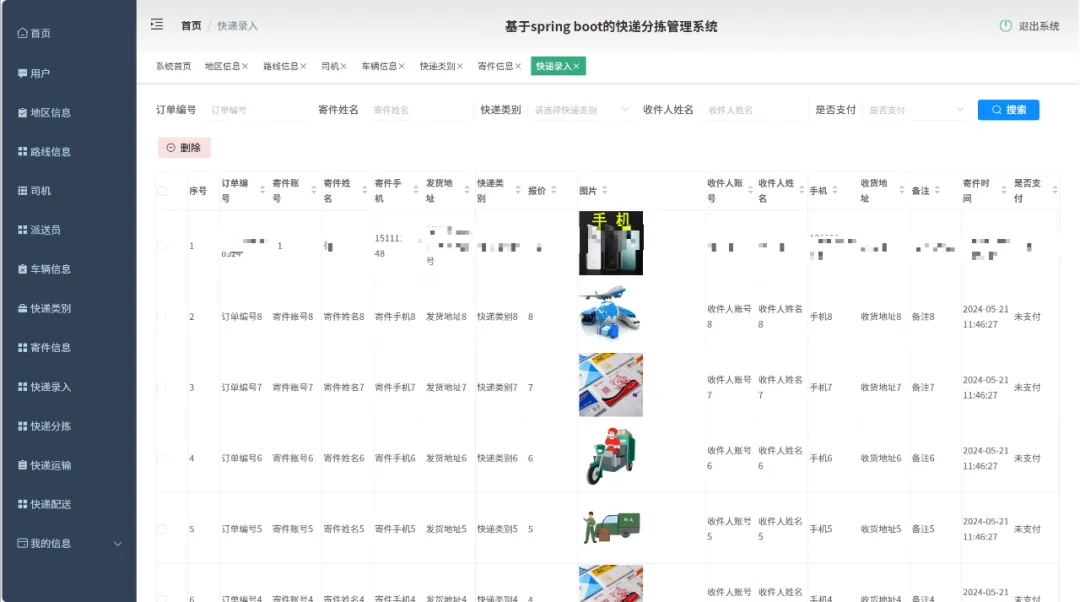This screenshot has width=1080, height=602.
Task: Open the 快递类别 filter dropdown
Action: pos(581,110)
